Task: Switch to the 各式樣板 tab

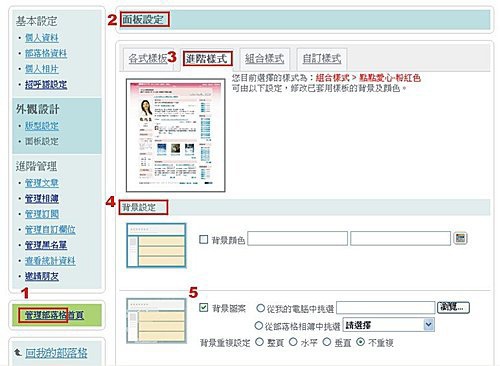Action: pos(148,59)
